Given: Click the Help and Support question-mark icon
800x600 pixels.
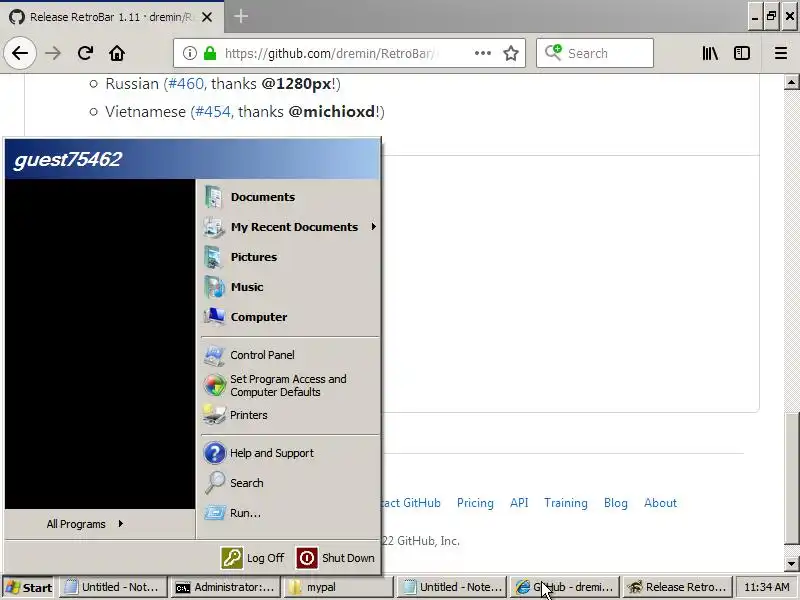Looking at the screenshot, I should (215, 453).
